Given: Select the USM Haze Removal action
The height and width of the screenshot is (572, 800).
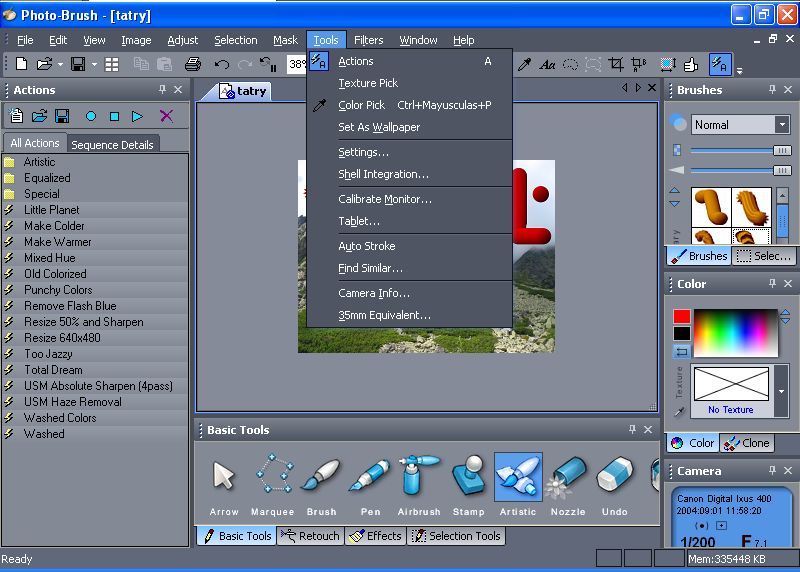Looking at the screenshot, I should [95, 402].
